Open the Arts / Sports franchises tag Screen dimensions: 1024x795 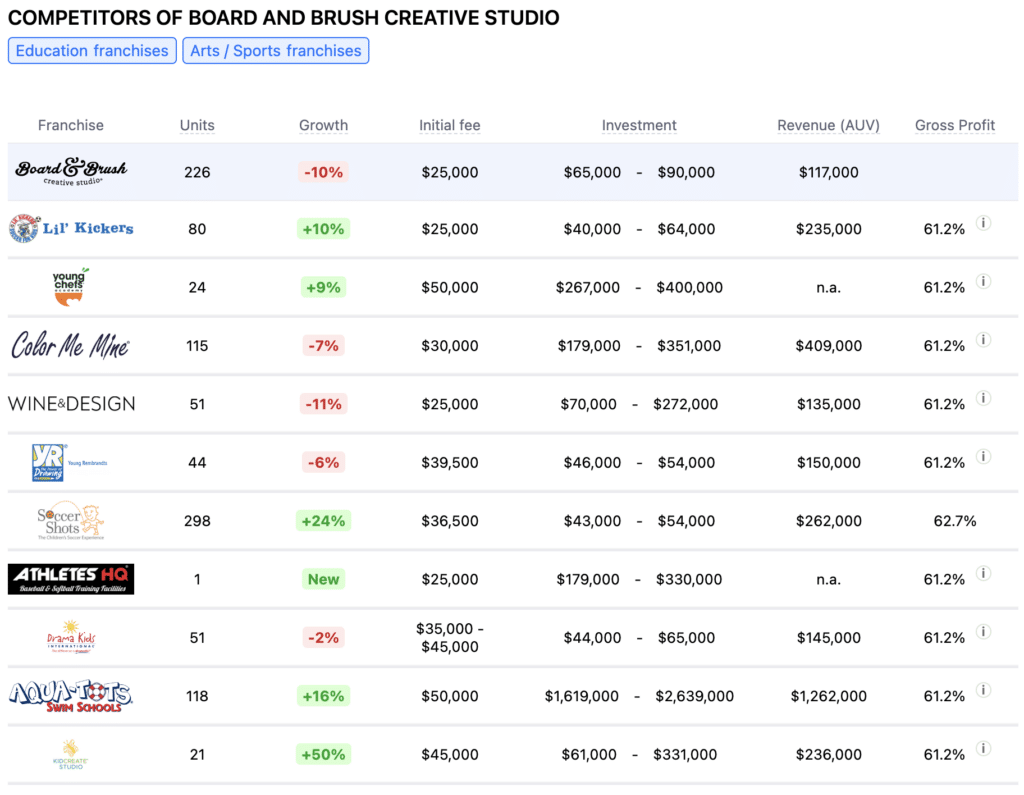[x=276, y=51]
